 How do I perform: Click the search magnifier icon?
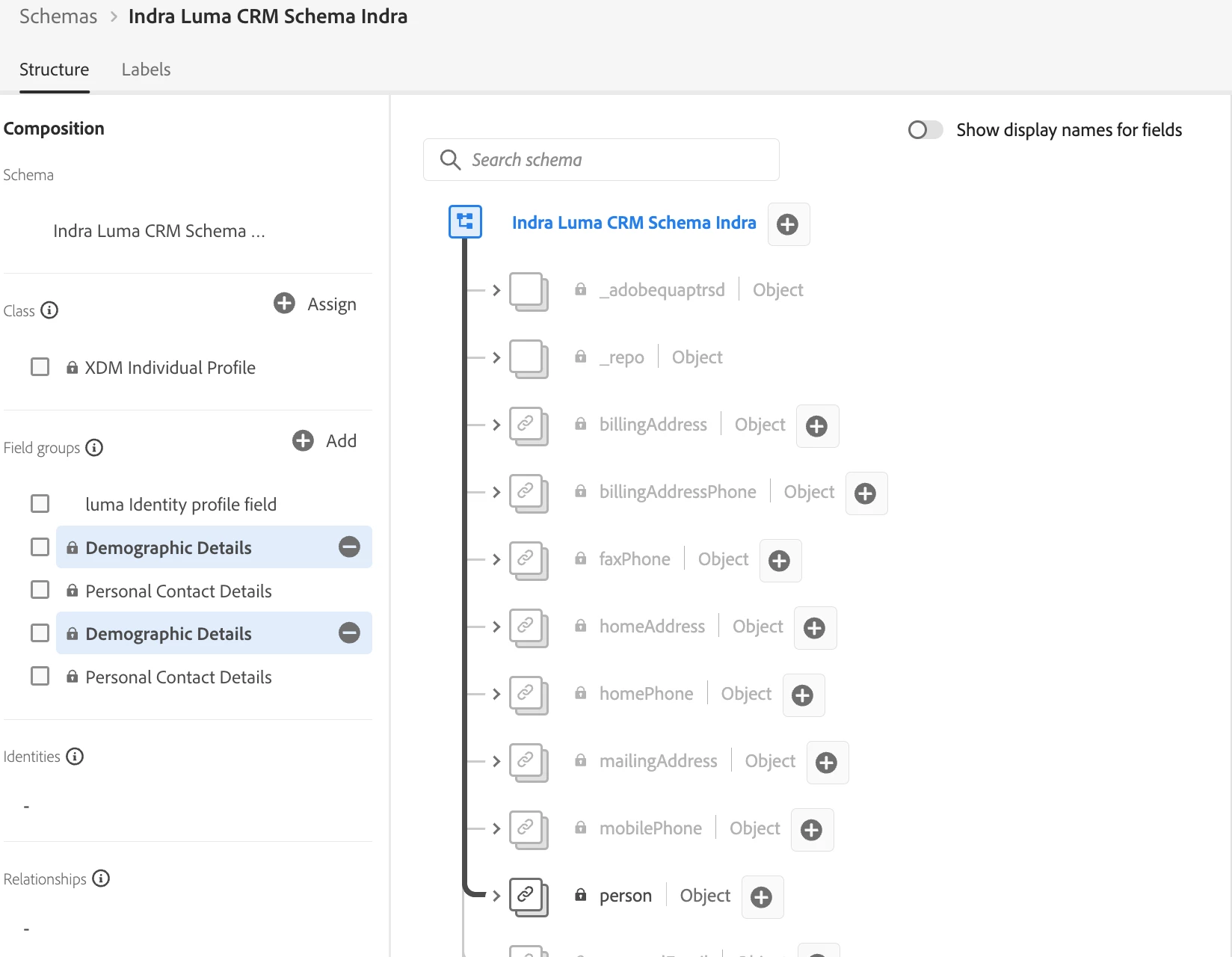point(450,159)
